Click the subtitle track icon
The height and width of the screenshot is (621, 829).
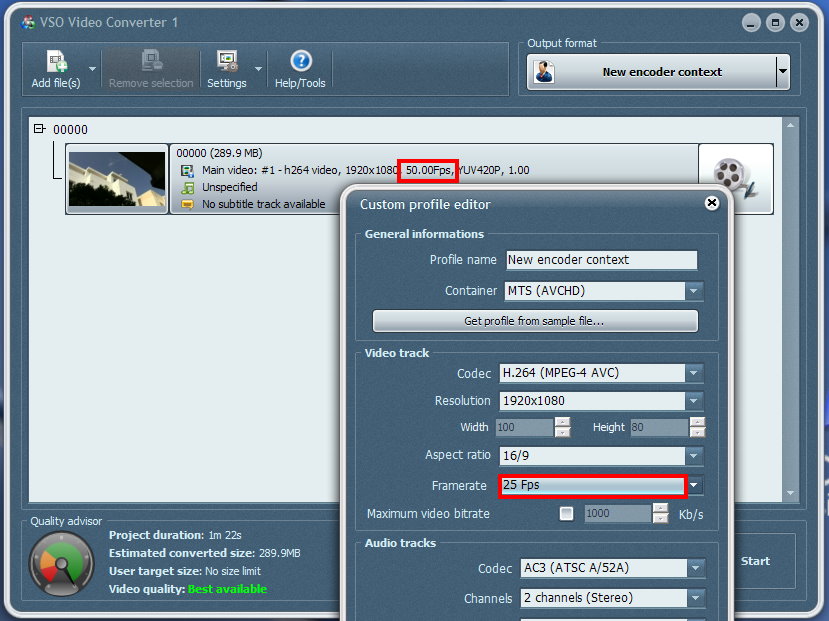(x=187, y=204)
